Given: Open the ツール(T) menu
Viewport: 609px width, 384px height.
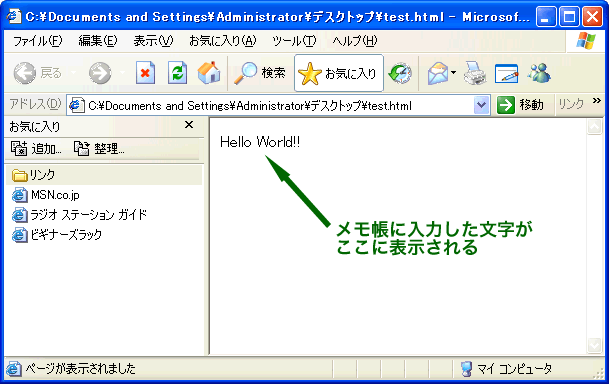Looking at the screenshot, I should [294, 41].
